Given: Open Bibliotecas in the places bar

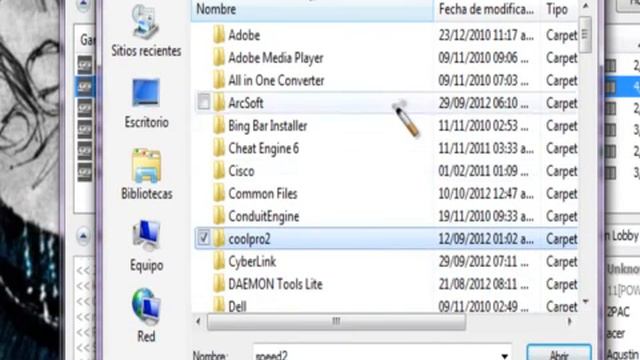Looking at the screenshot, I should click(146, 174).
